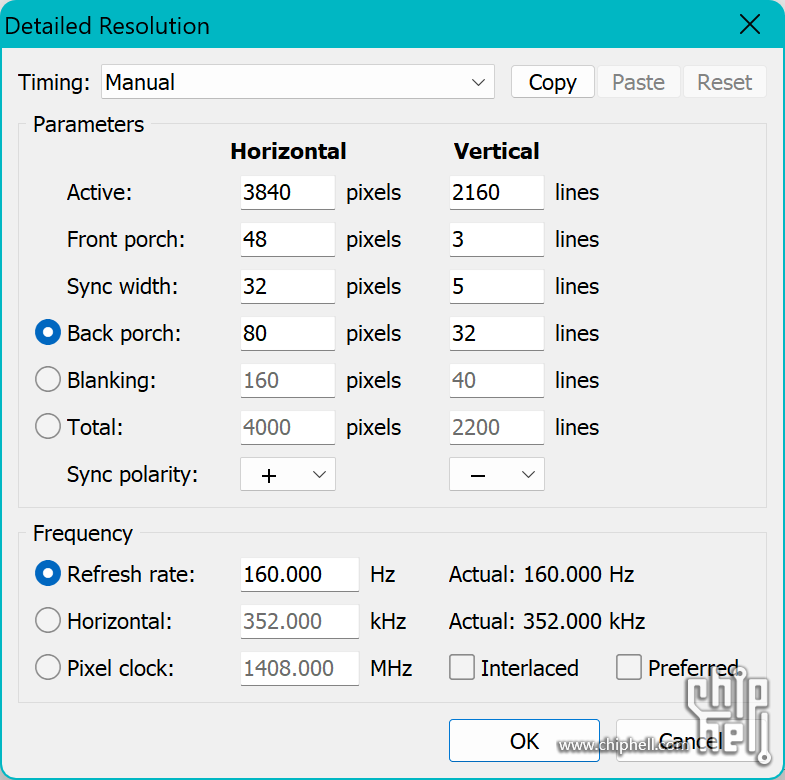Click the horizontal Active pixels field
Screen dimensions: 785x780
287,192
